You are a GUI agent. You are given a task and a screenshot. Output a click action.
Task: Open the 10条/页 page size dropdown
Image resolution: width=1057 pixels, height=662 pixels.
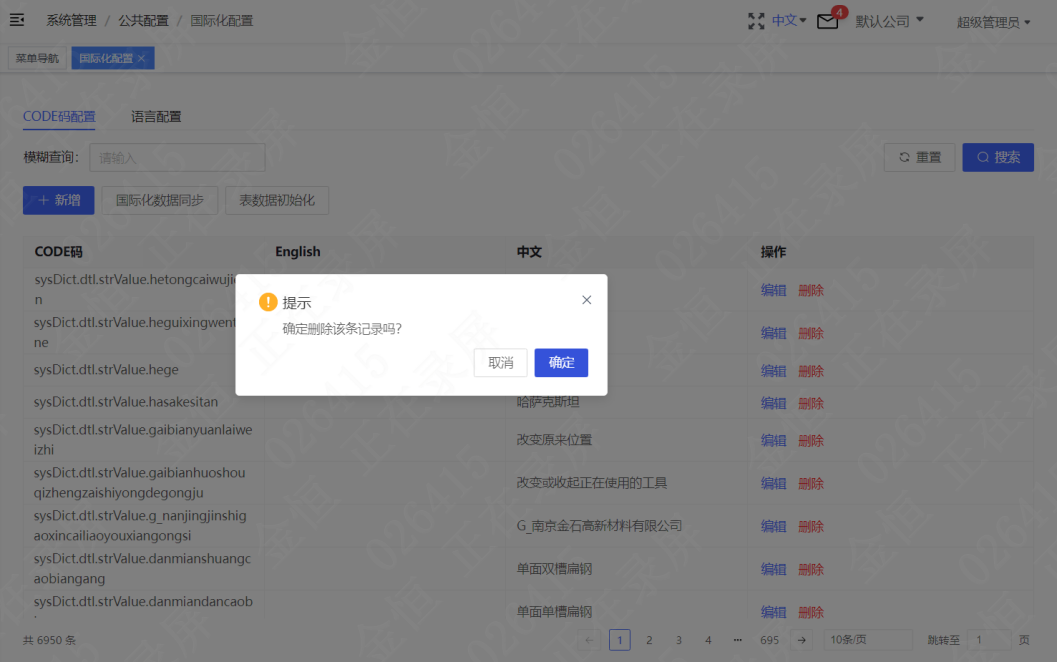coord(868,640)
